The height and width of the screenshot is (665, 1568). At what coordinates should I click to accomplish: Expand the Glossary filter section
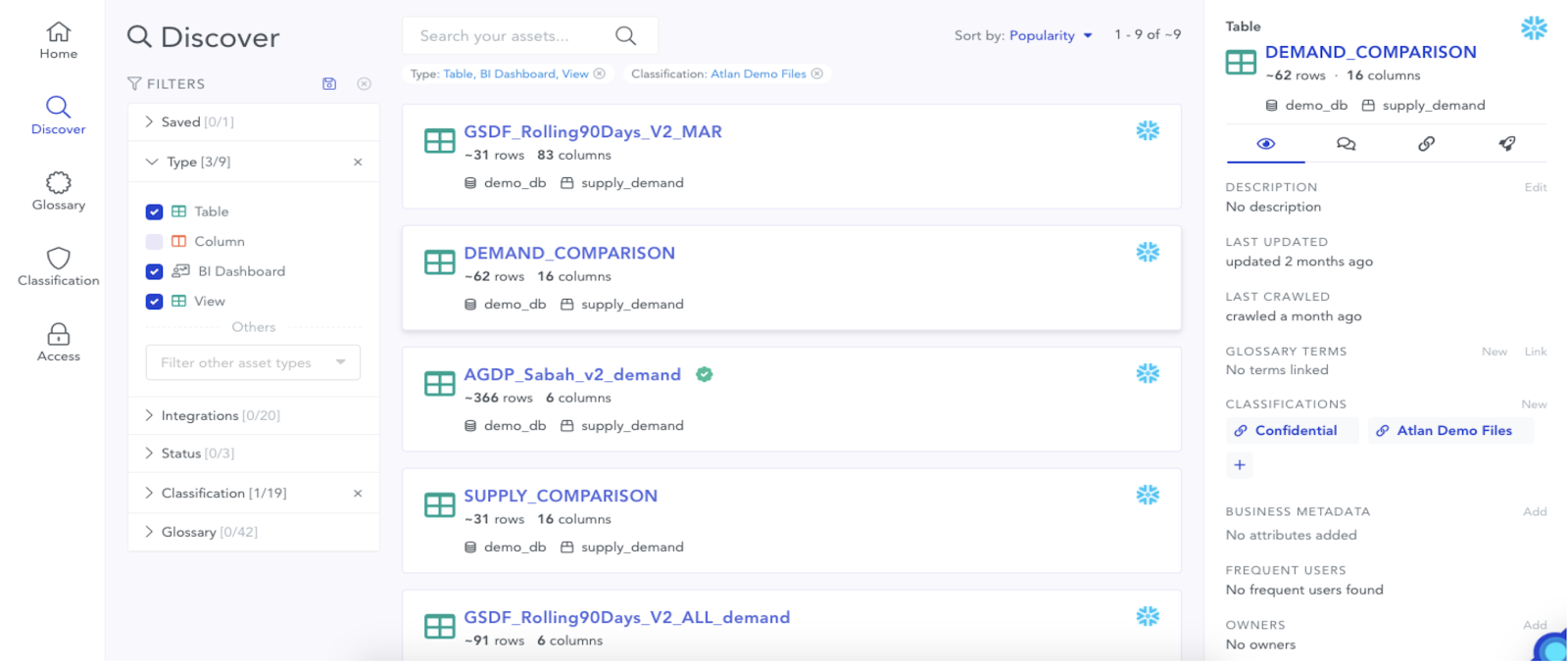click(x=253, y=532)
